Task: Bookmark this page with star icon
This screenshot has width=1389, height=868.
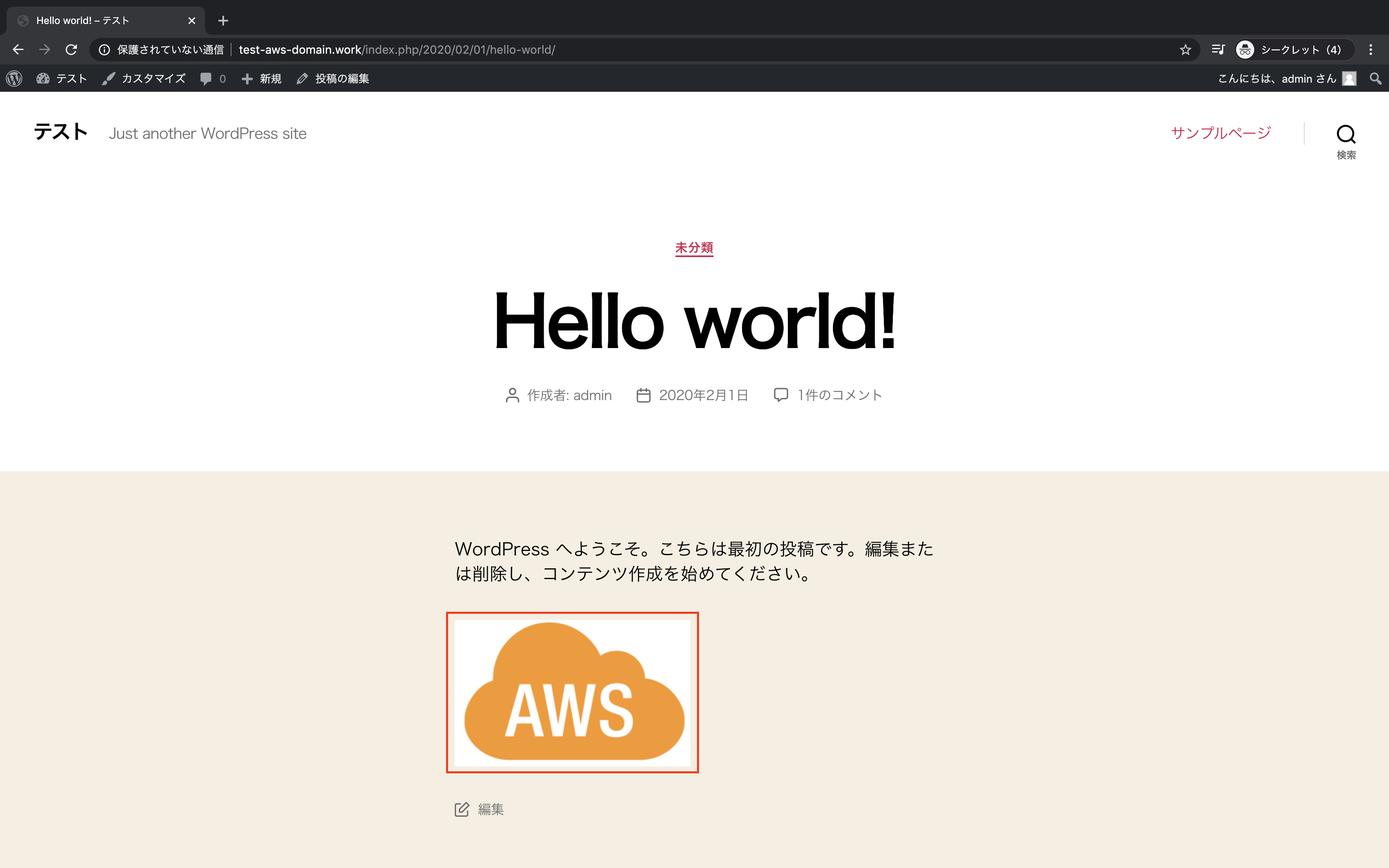Action: point(1185,50)
